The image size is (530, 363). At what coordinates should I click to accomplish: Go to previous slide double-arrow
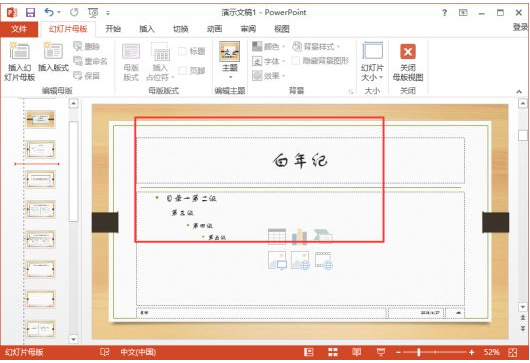523,318
